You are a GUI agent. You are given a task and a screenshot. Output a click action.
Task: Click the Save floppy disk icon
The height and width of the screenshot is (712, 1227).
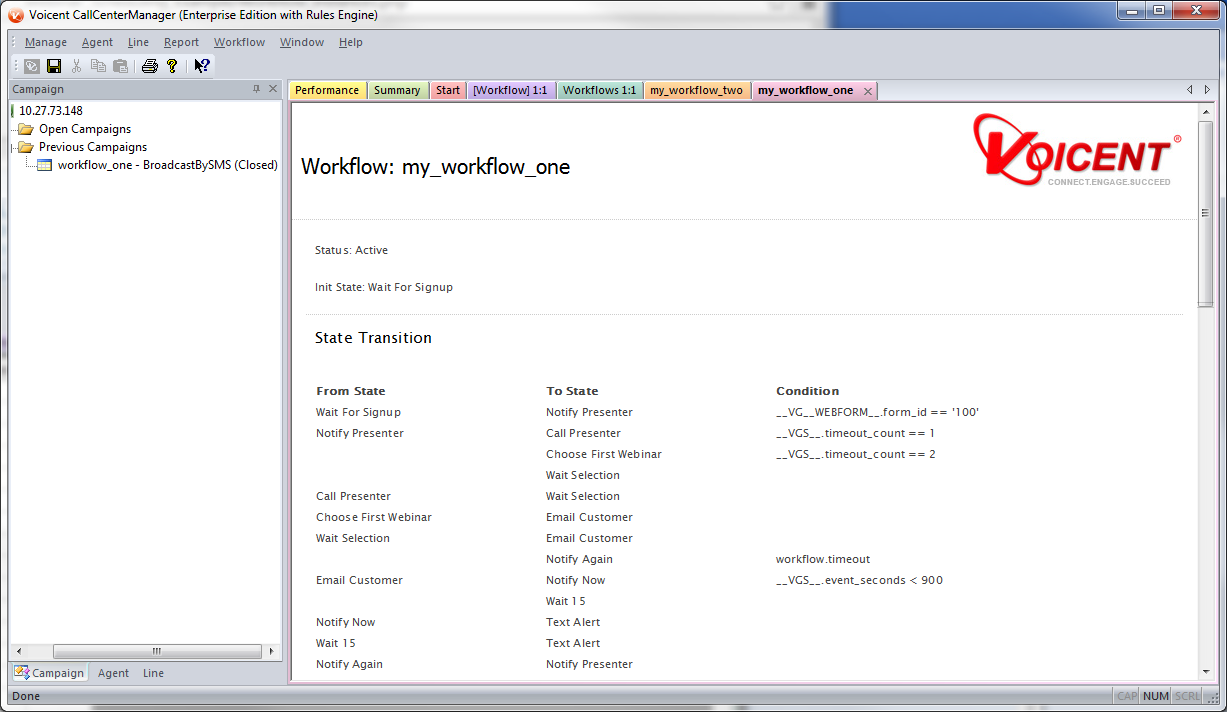[x=54, y=66]
